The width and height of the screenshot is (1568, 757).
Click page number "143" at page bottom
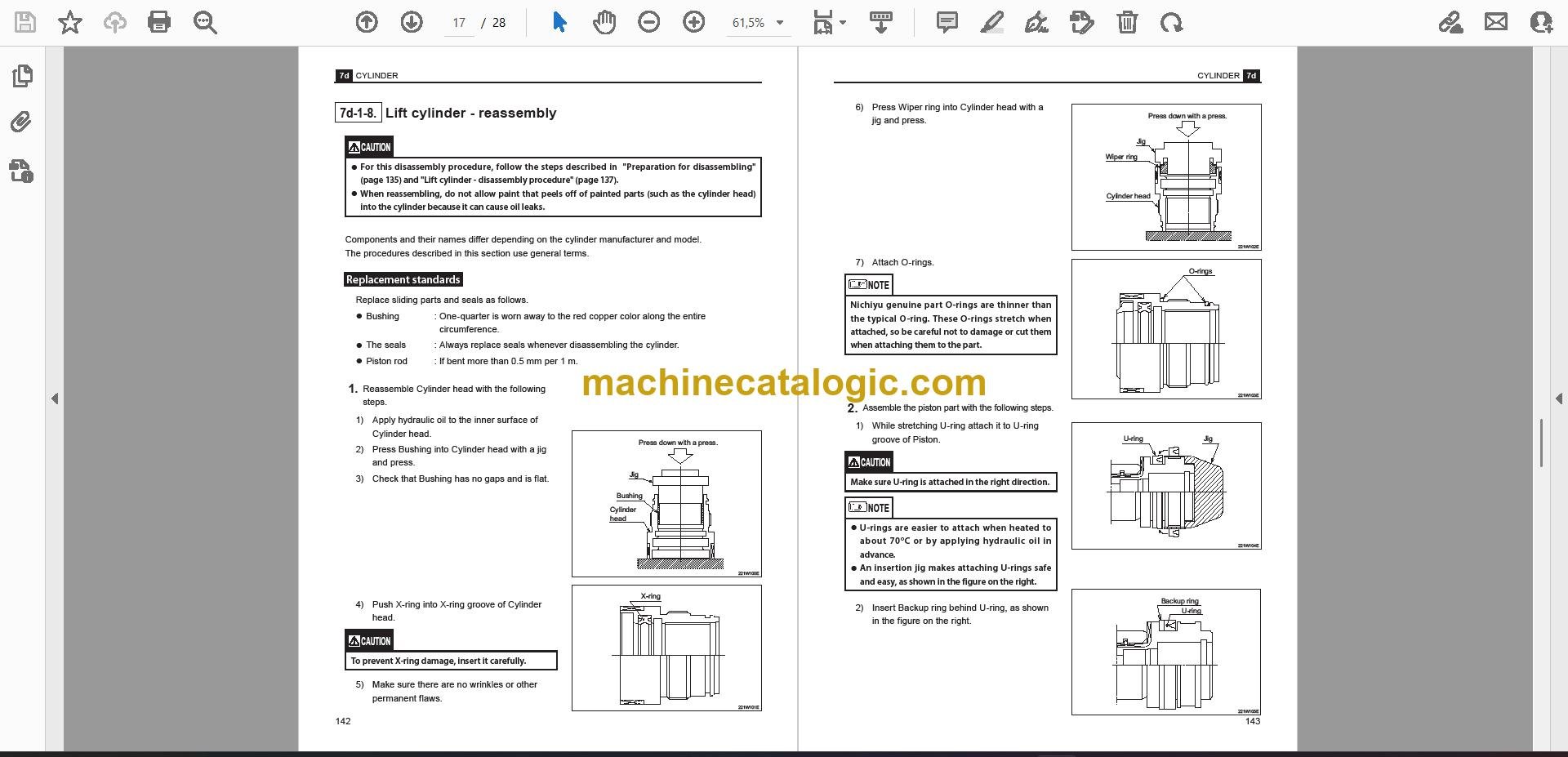[x=1253, y=721]
